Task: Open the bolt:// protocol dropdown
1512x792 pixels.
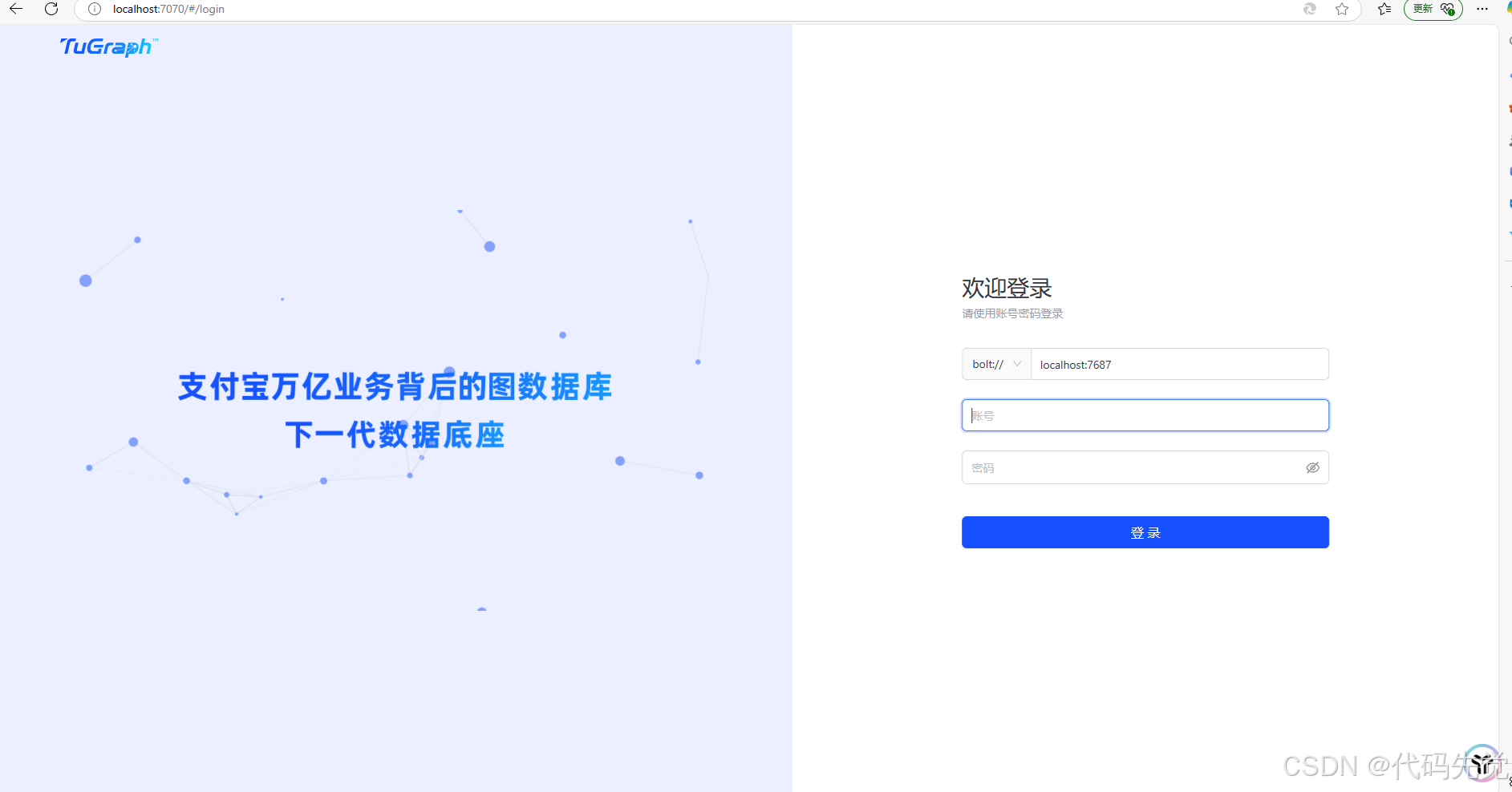Action: pos(996,364)
